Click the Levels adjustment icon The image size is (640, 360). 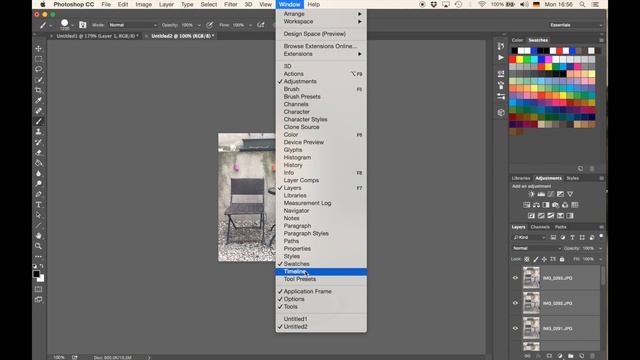[x=541, y=194]
